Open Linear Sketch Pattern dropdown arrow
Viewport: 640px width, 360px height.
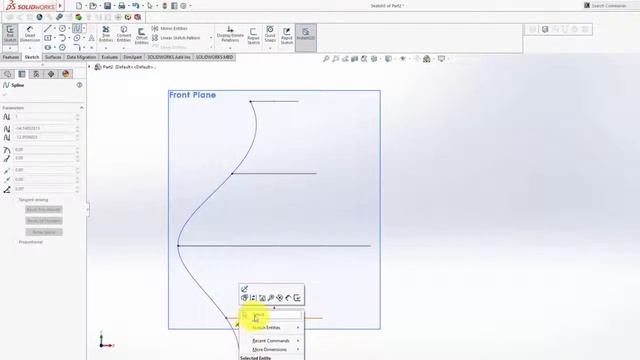[x=211, y=38]
